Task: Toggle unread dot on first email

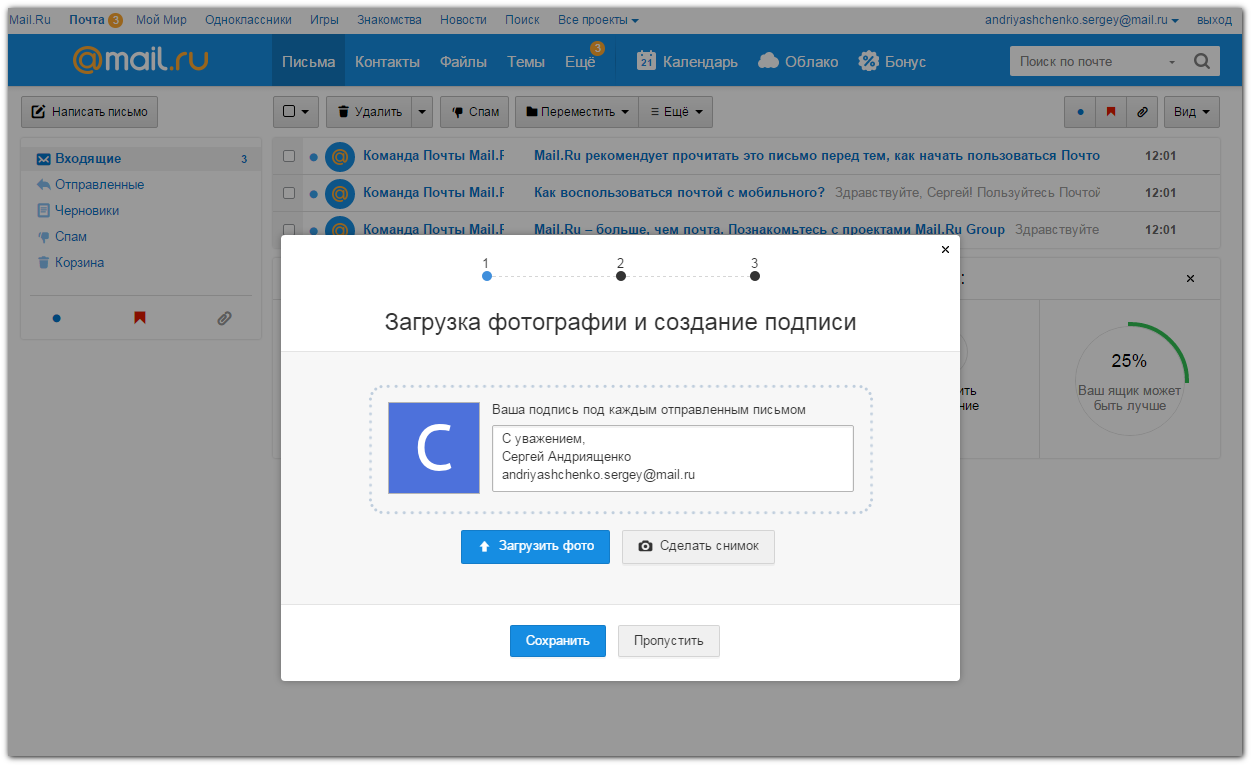Action: click(314, 157)
